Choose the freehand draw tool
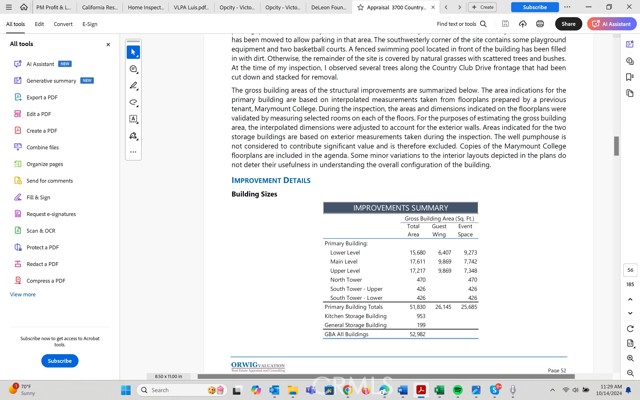Screen dimensions: 640x400 coord(133,102)
